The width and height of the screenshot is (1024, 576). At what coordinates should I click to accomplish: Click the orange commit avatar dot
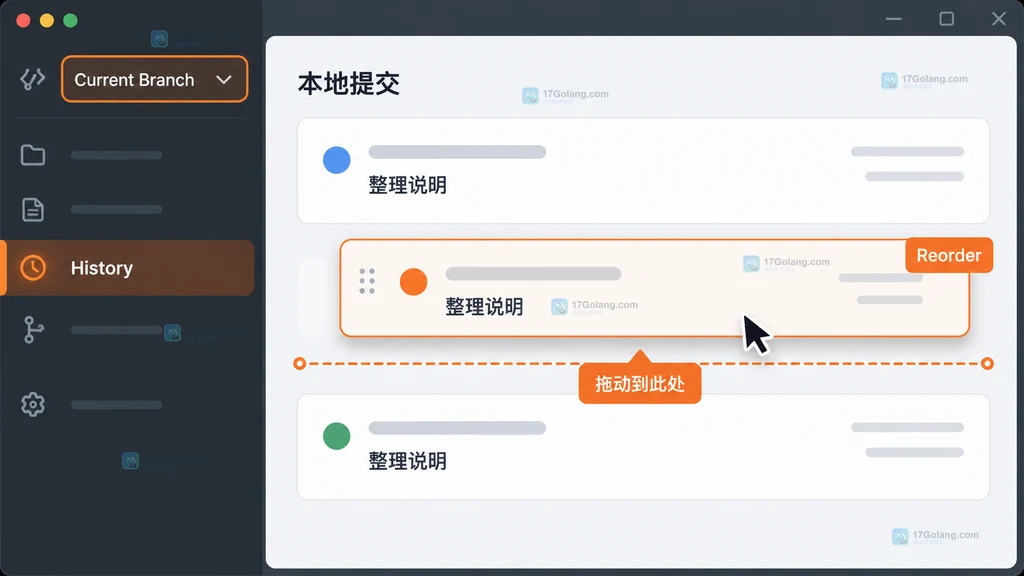(x=413, y=281)
